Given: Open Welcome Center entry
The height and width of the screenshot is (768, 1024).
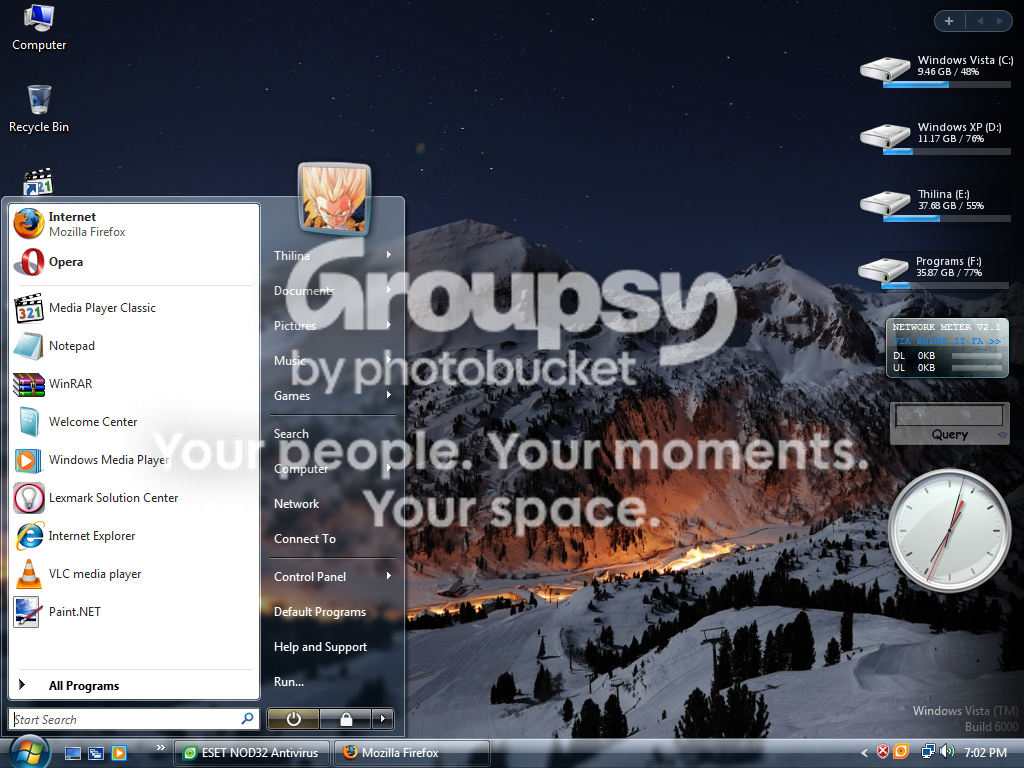Looking at the screenshot, I should 134,422.
